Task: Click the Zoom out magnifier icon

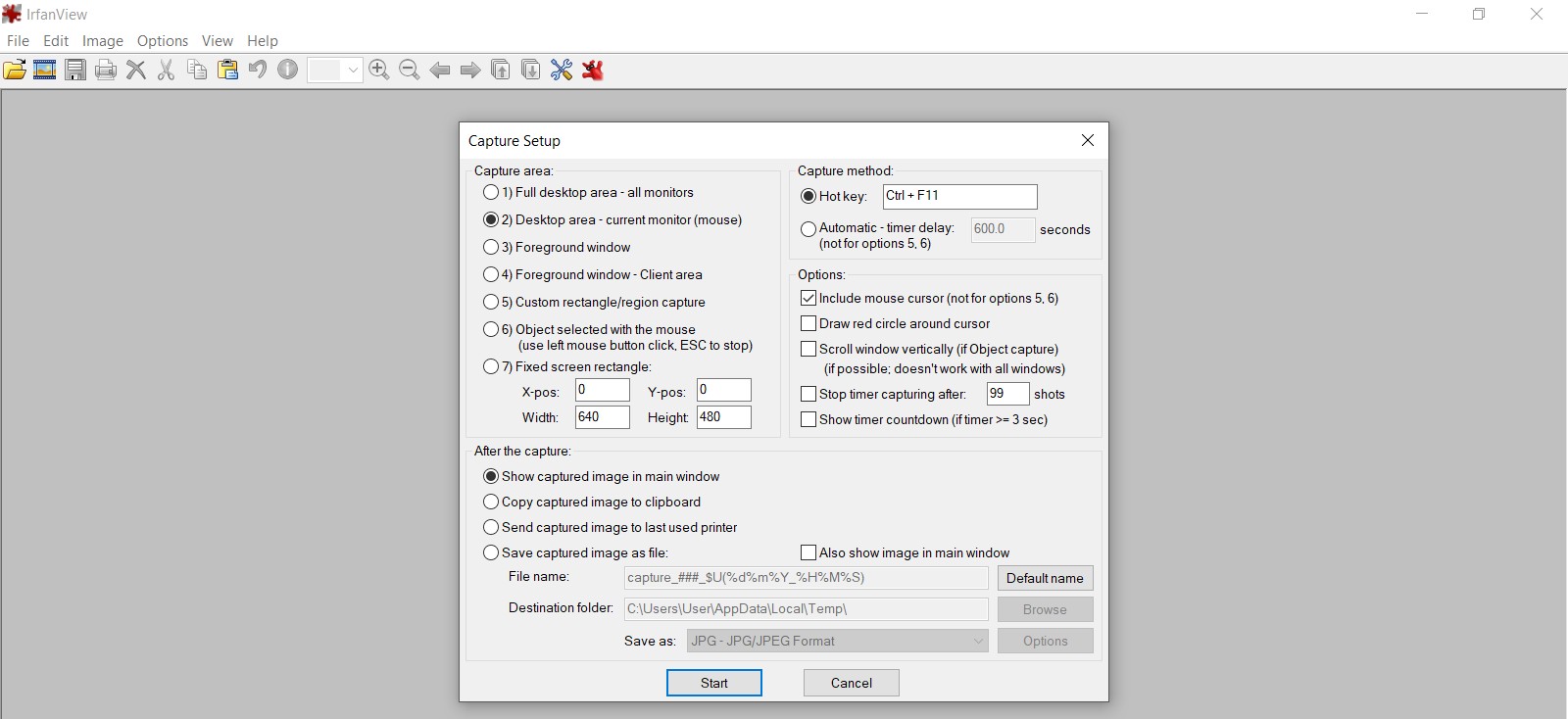Action: point(410,70)
